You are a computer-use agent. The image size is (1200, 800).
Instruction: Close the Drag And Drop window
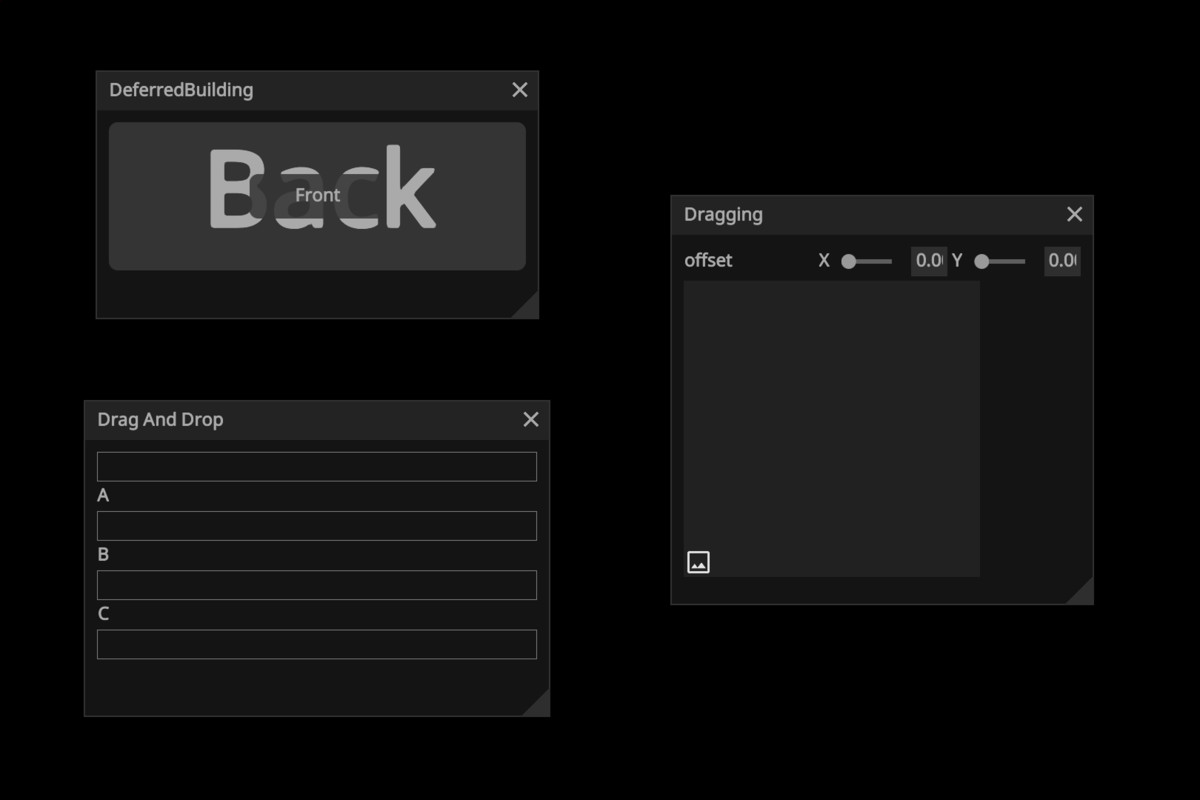point(531,420)
